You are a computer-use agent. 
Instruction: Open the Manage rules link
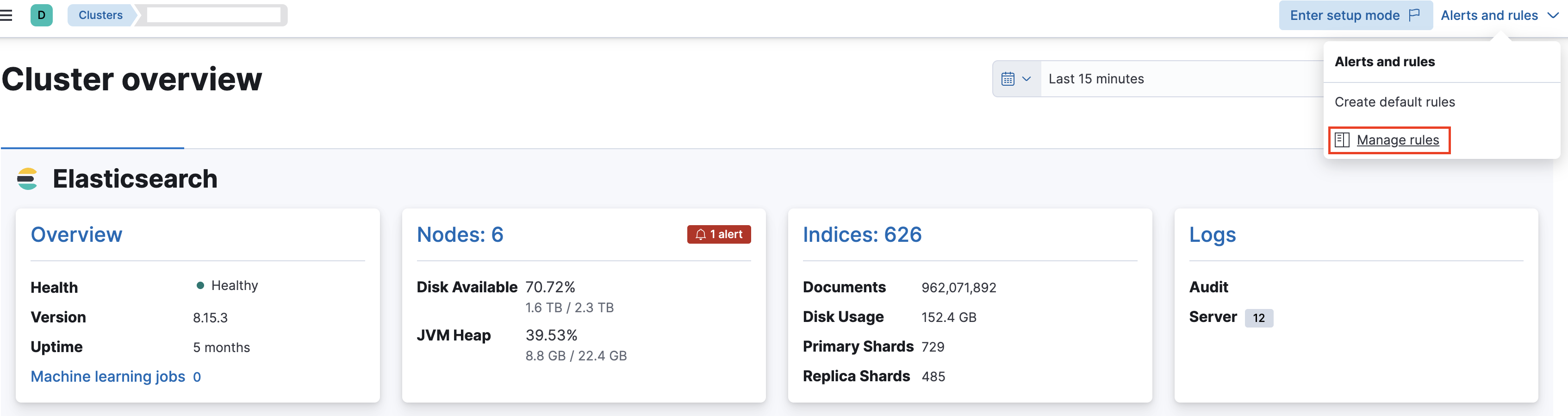1398,140
